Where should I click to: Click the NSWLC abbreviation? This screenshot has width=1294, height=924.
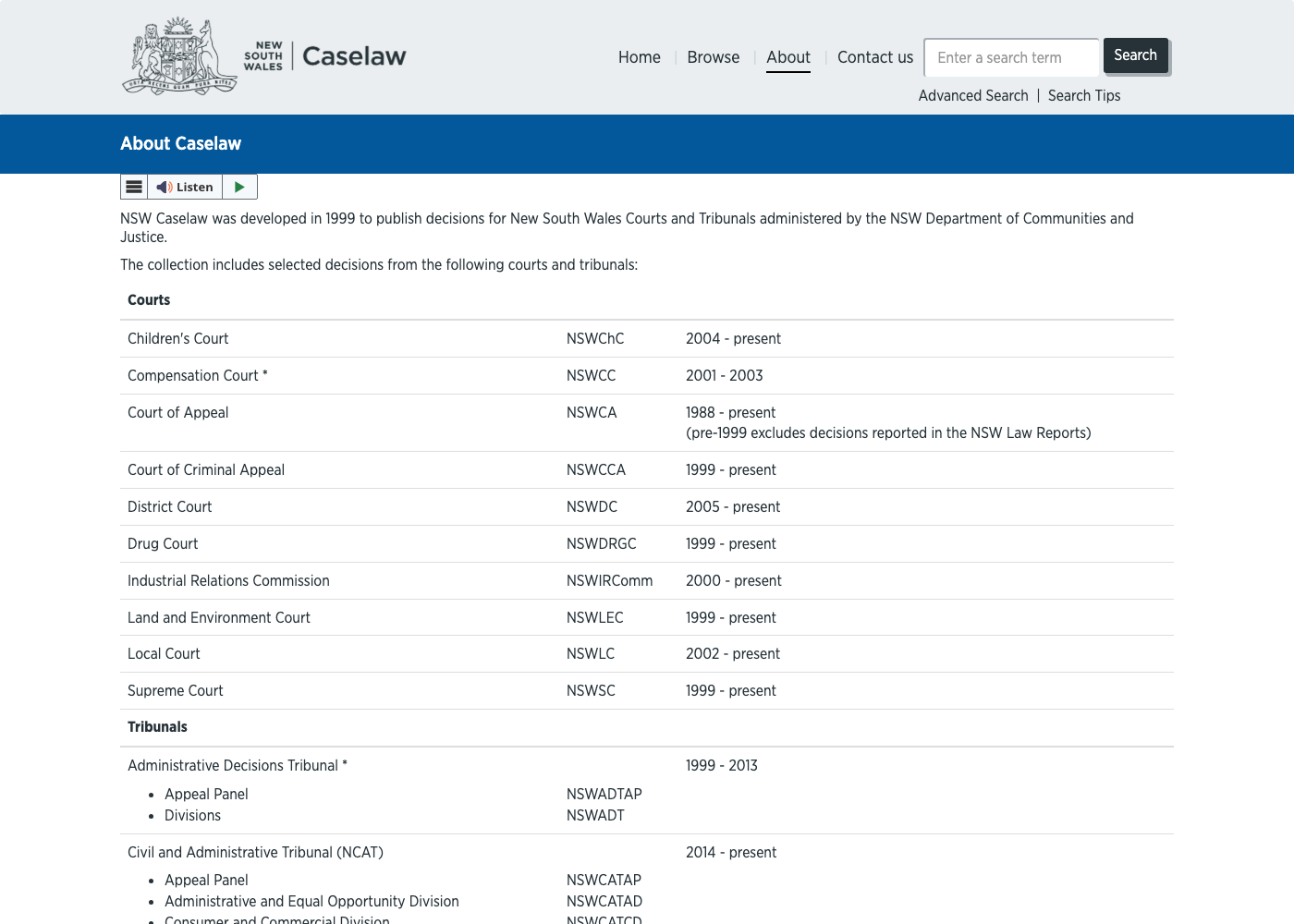coord(591,654)
